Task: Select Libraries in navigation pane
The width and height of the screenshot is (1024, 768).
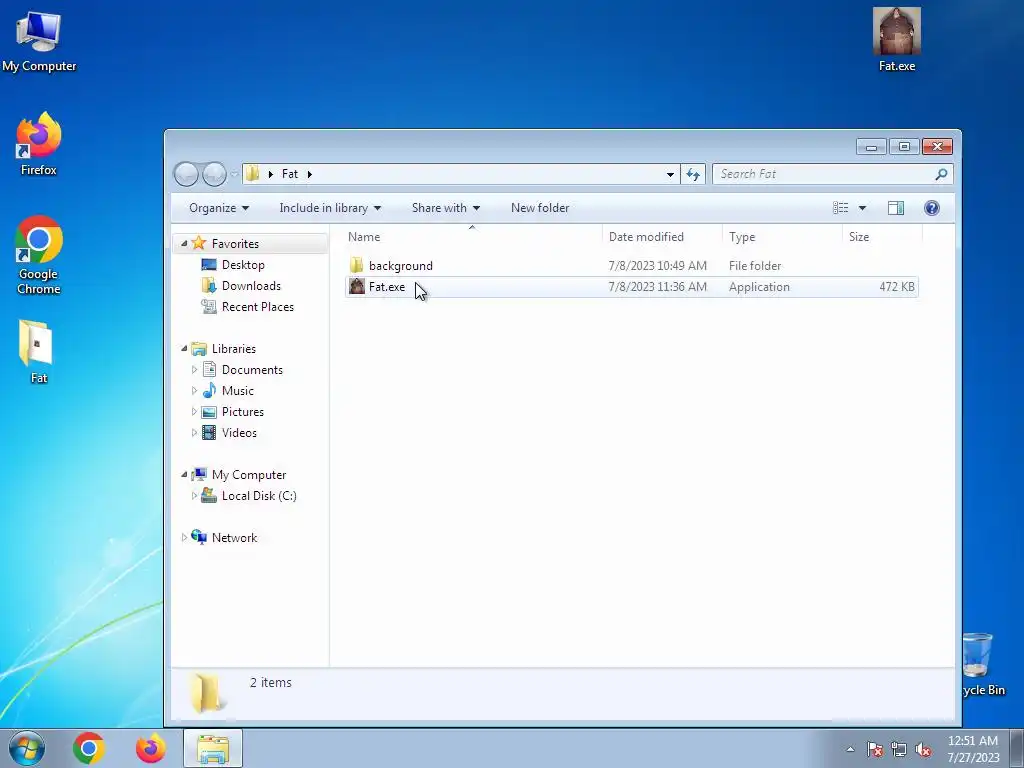Action: click(x=234, y=349)
